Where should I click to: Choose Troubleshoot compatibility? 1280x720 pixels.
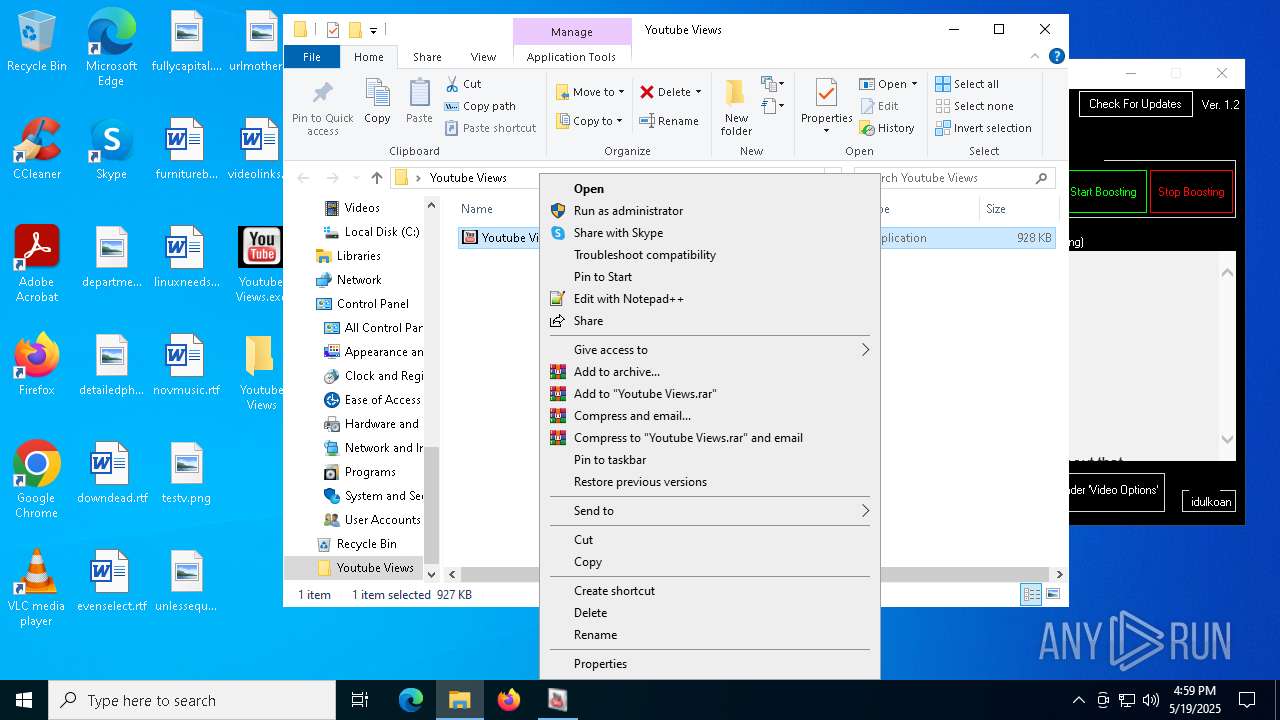[x=710, y=255]
